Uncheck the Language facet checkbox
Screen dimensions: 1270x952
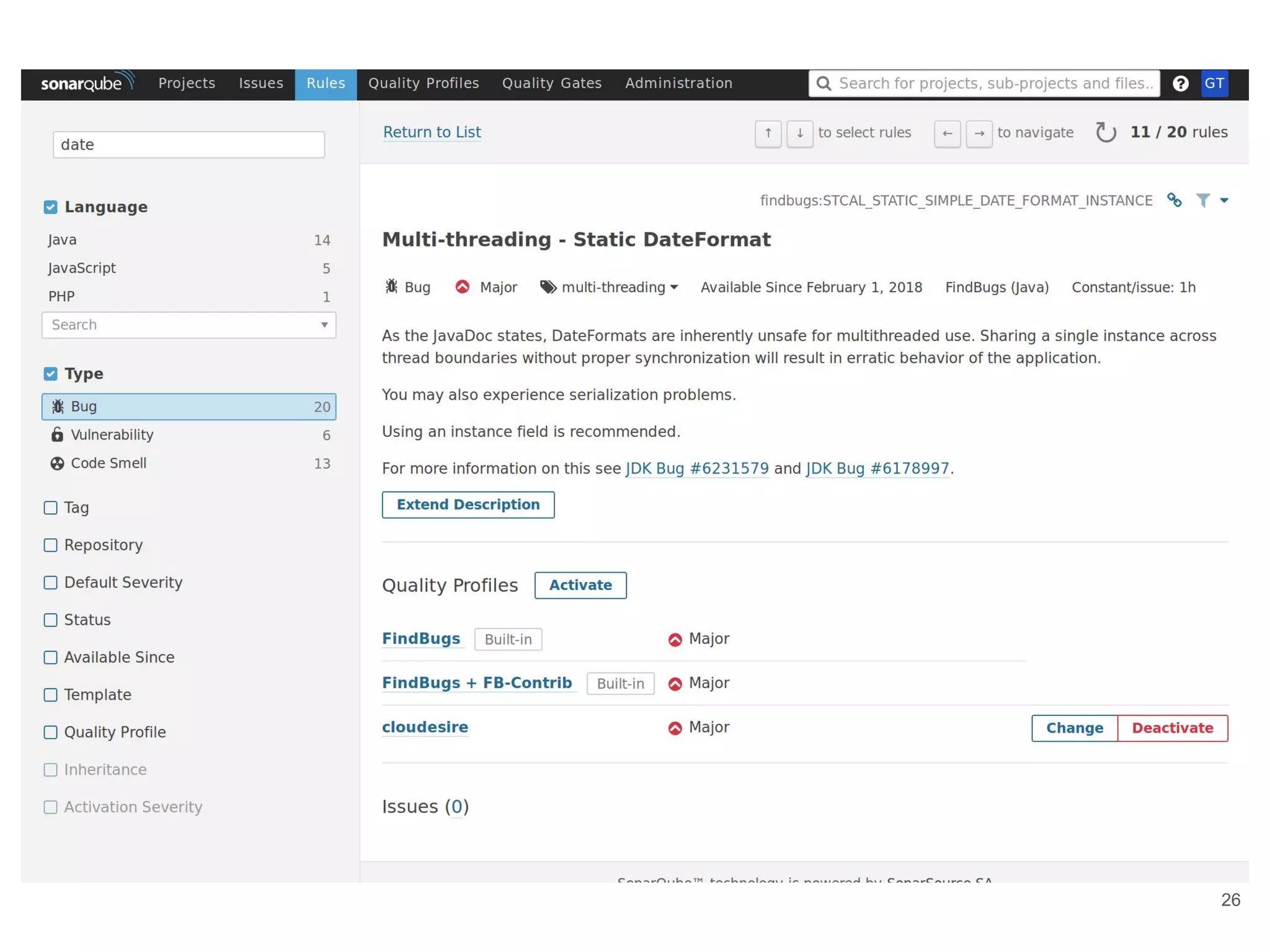coord(51,207)
